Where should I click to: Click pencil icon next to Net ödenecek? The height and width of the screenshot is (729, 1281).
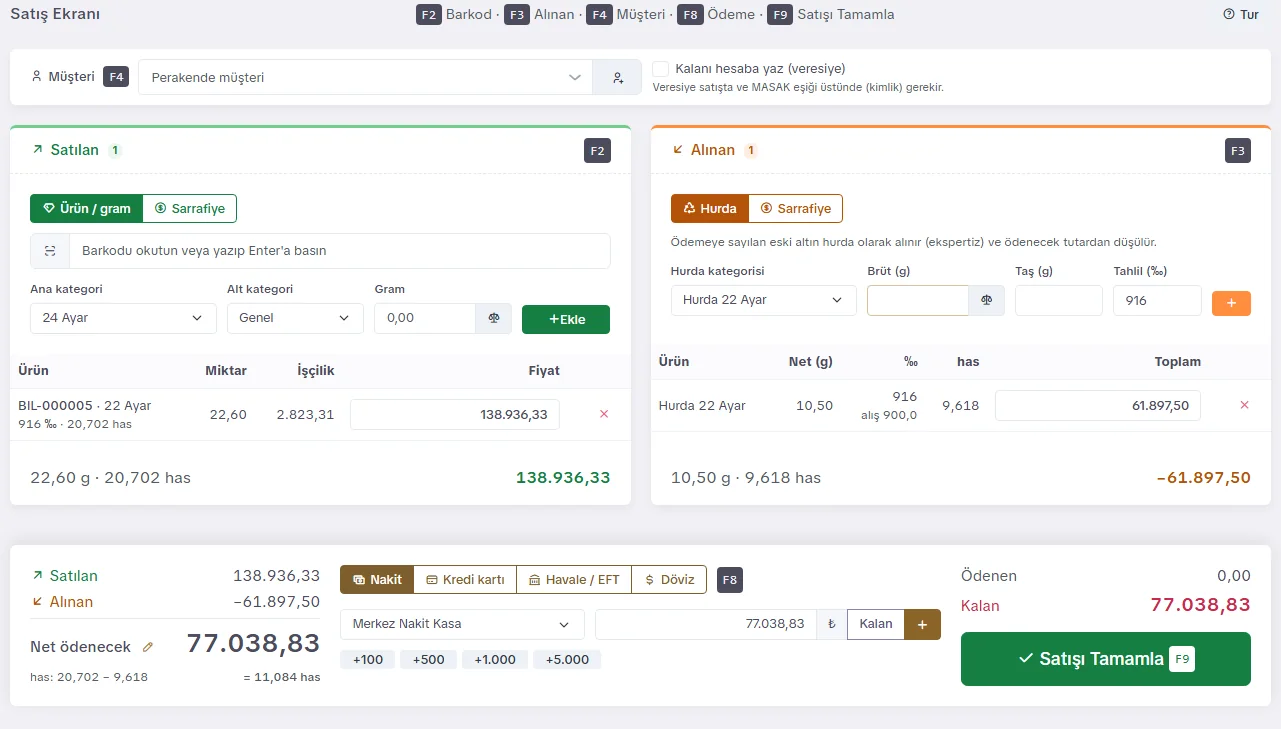pos(148,647)
